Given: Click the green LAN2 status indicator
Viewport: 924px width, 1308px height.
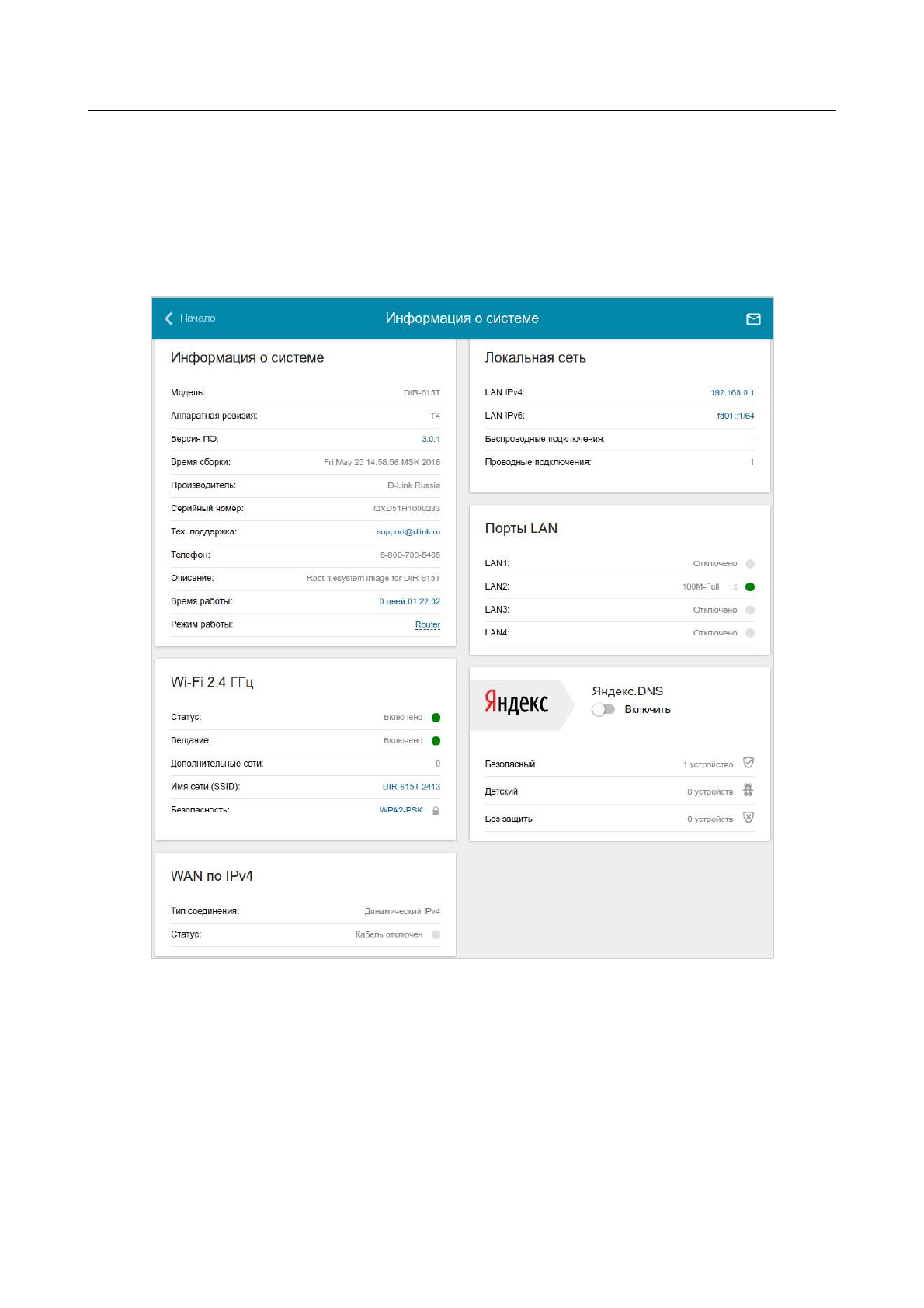Looking at the screenshot, I should point(749,587).
